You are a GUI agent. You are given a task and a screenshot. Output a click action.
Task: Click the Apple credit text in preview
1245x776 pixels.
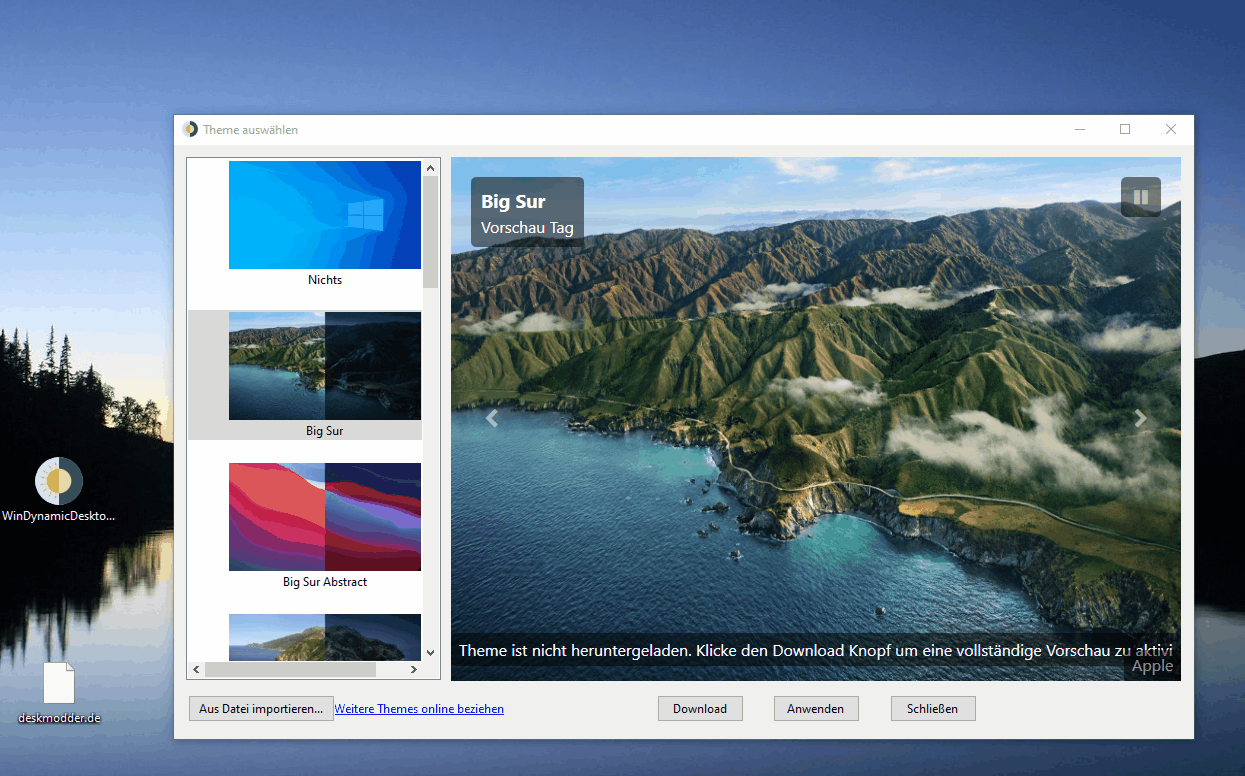(x=1152, y=666)
